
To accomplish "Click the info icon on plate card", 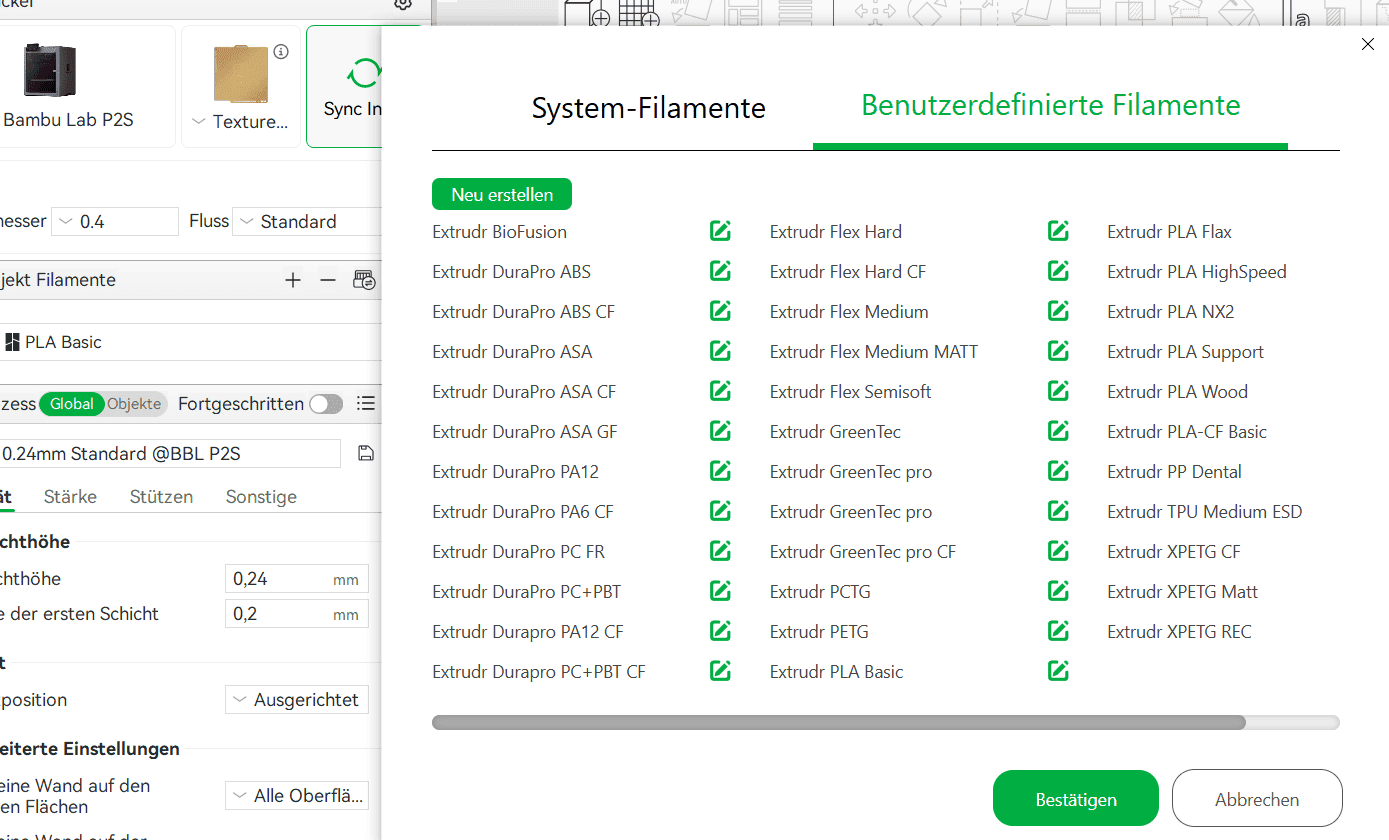I will click(x=281, y=52).
